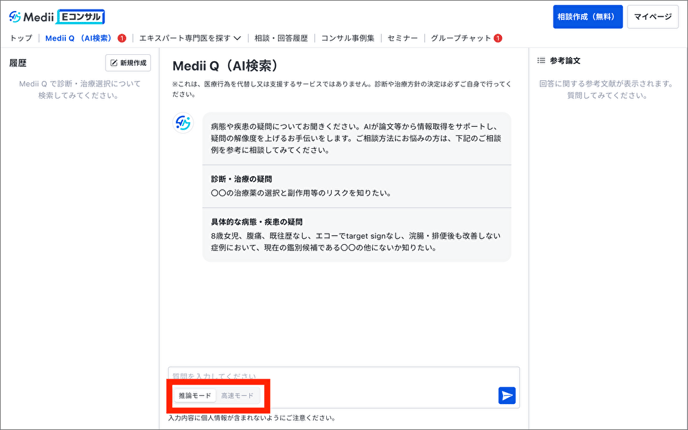Click the 履歴 heading
688x430 pixels.
pos(18,63)
